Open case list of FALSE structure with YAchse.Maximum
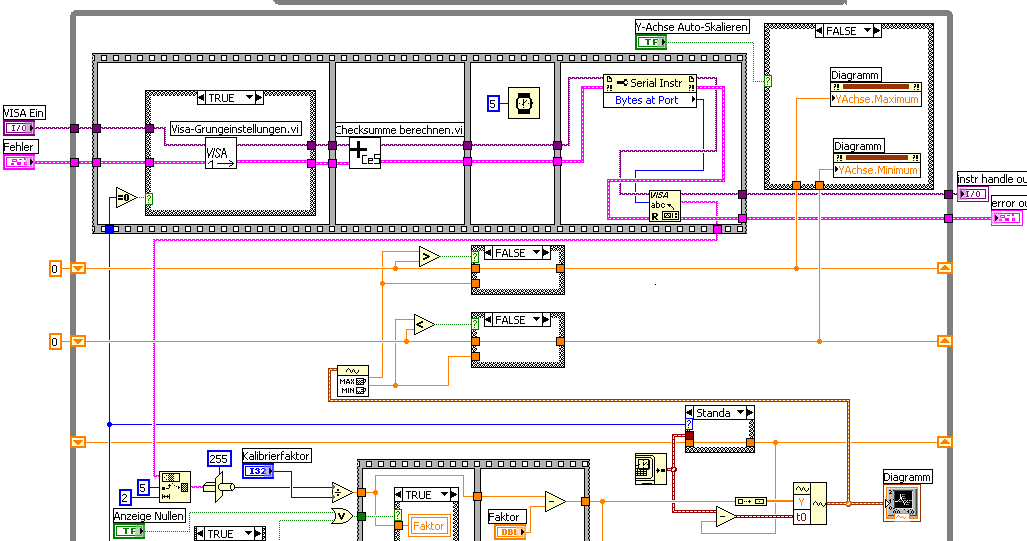 [x=868, y=31]
